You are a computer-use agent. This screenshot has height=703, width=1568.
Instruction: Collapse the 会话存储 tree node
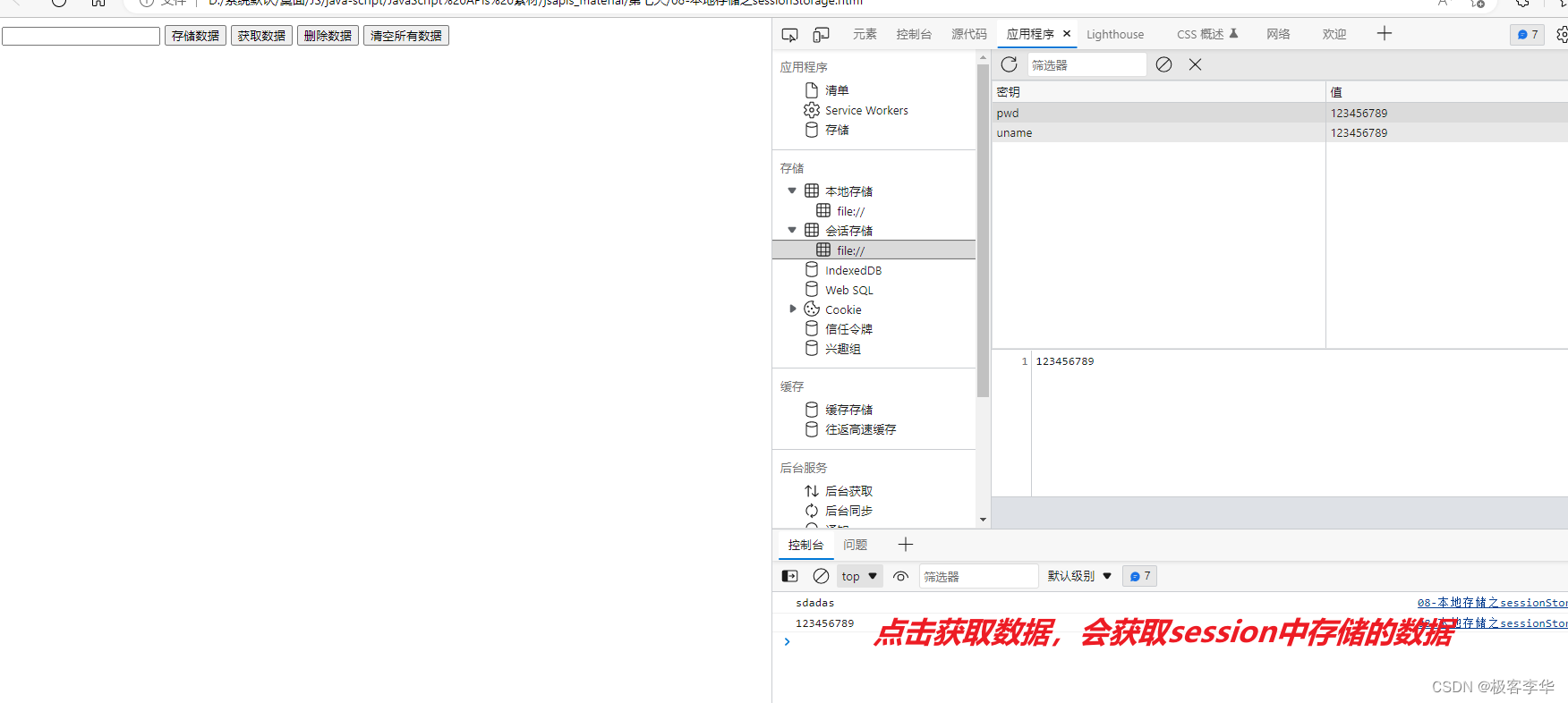click(792, 230)
